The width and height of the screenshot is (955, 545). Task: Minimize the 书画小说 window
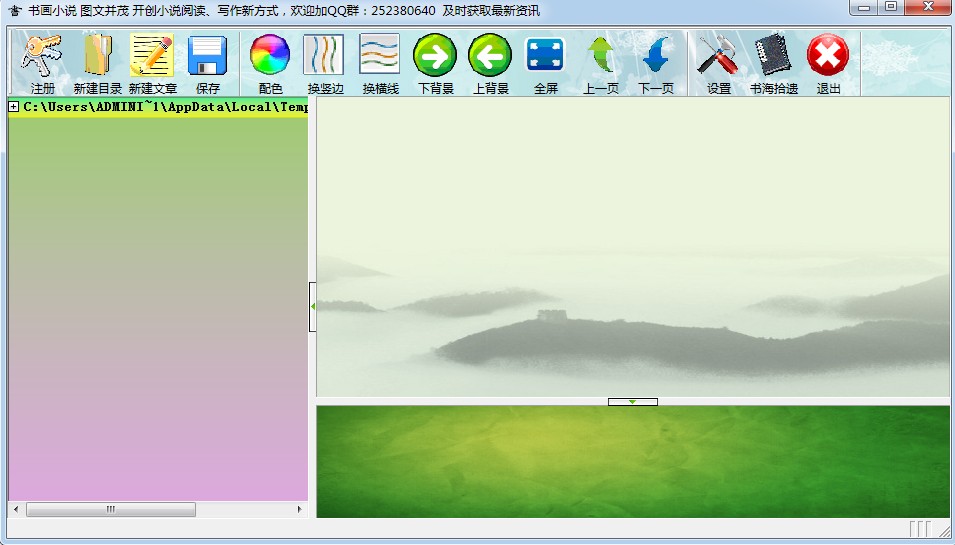coord(864,7)
